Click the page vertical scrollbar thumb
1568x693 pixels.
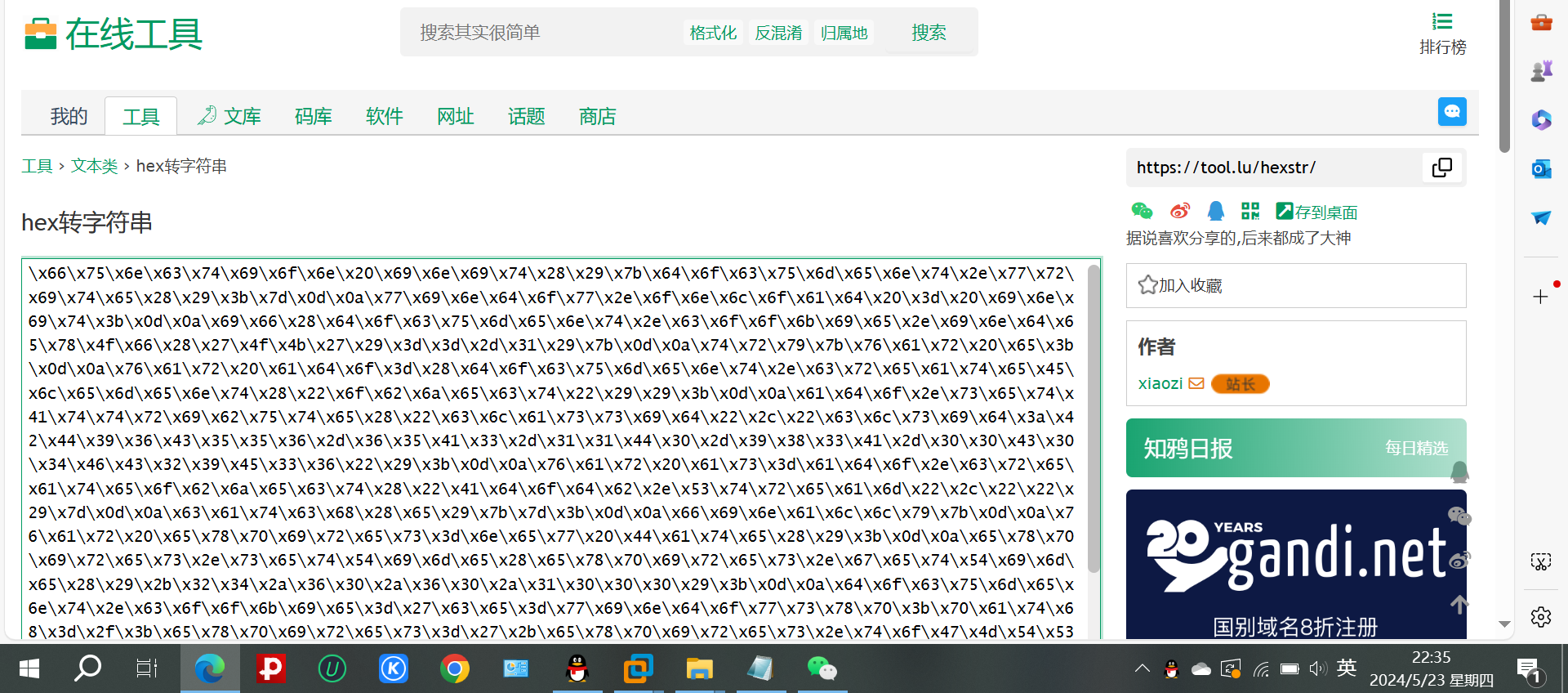click(1505, 75)
